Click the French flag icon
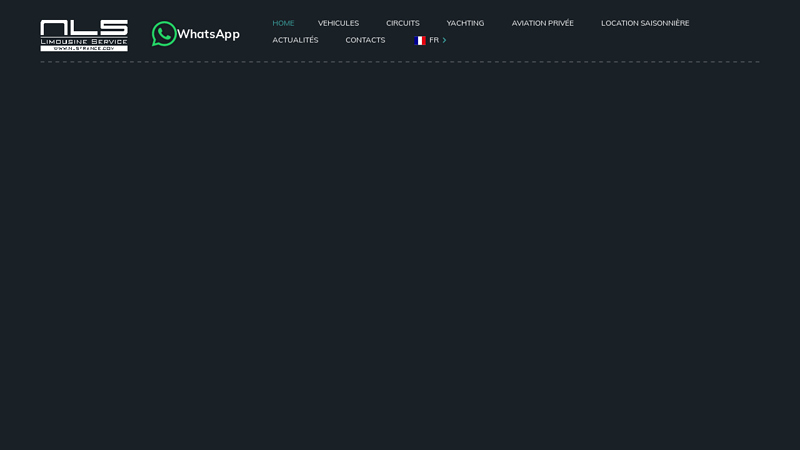This screenshot has width=800, height=450. pos(419,40)
